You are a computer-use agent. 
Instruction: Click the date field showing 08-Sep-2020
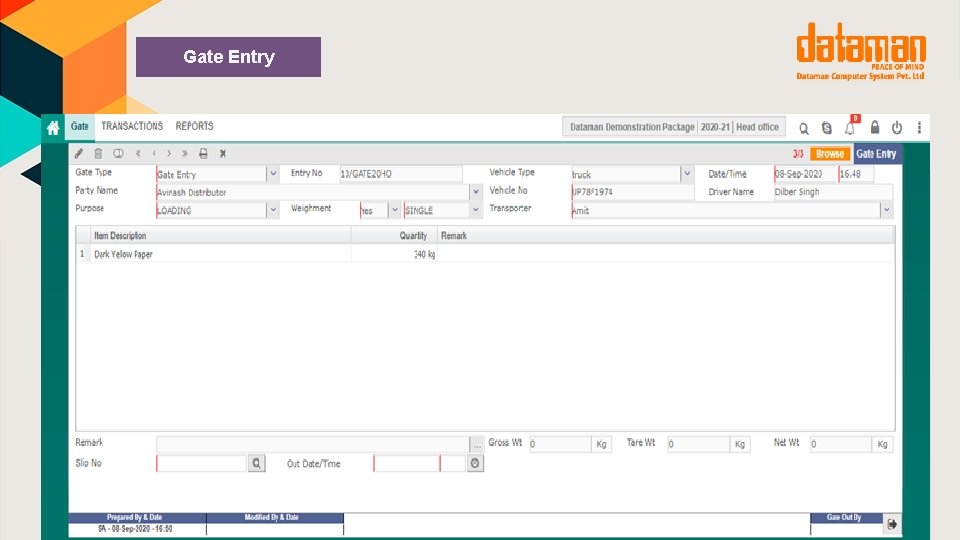coord(805,174)
